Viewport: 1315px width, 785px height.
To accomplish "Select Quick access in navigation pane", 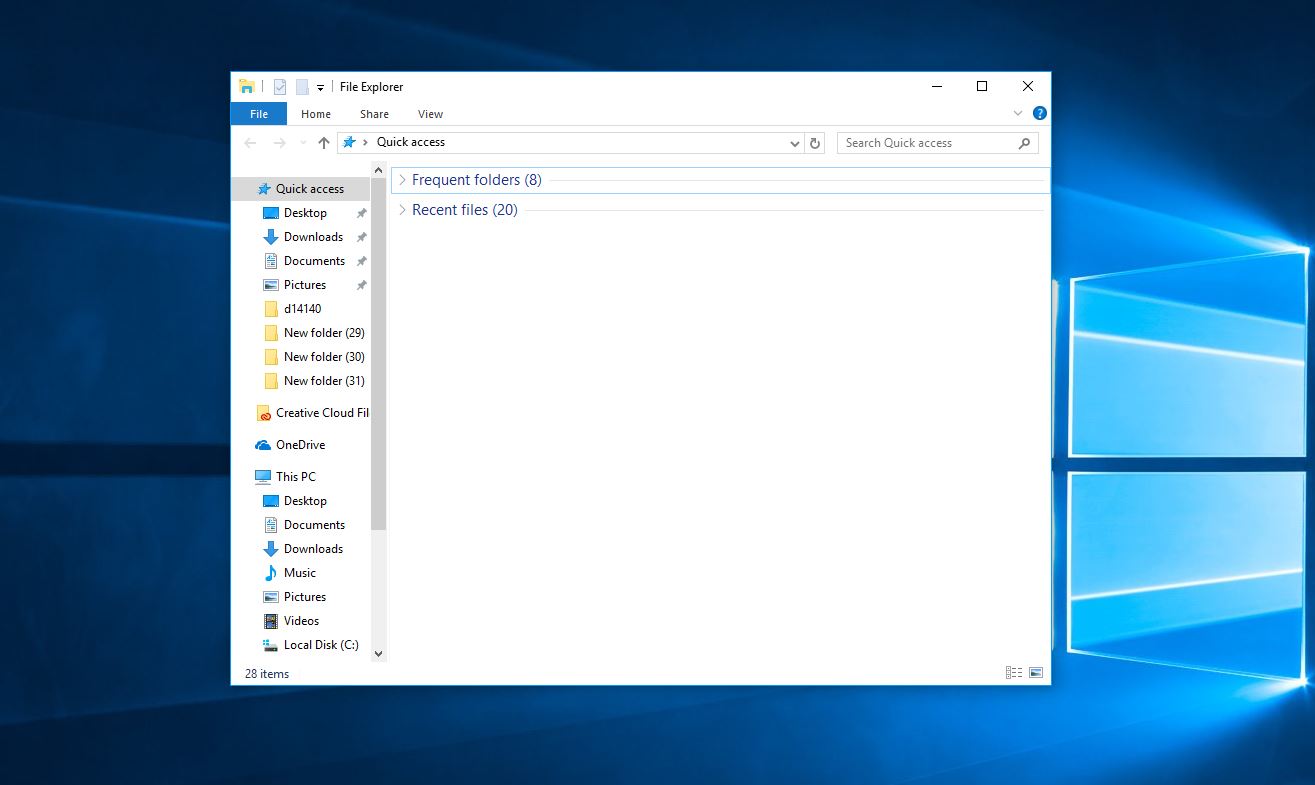I will point(301,189).
